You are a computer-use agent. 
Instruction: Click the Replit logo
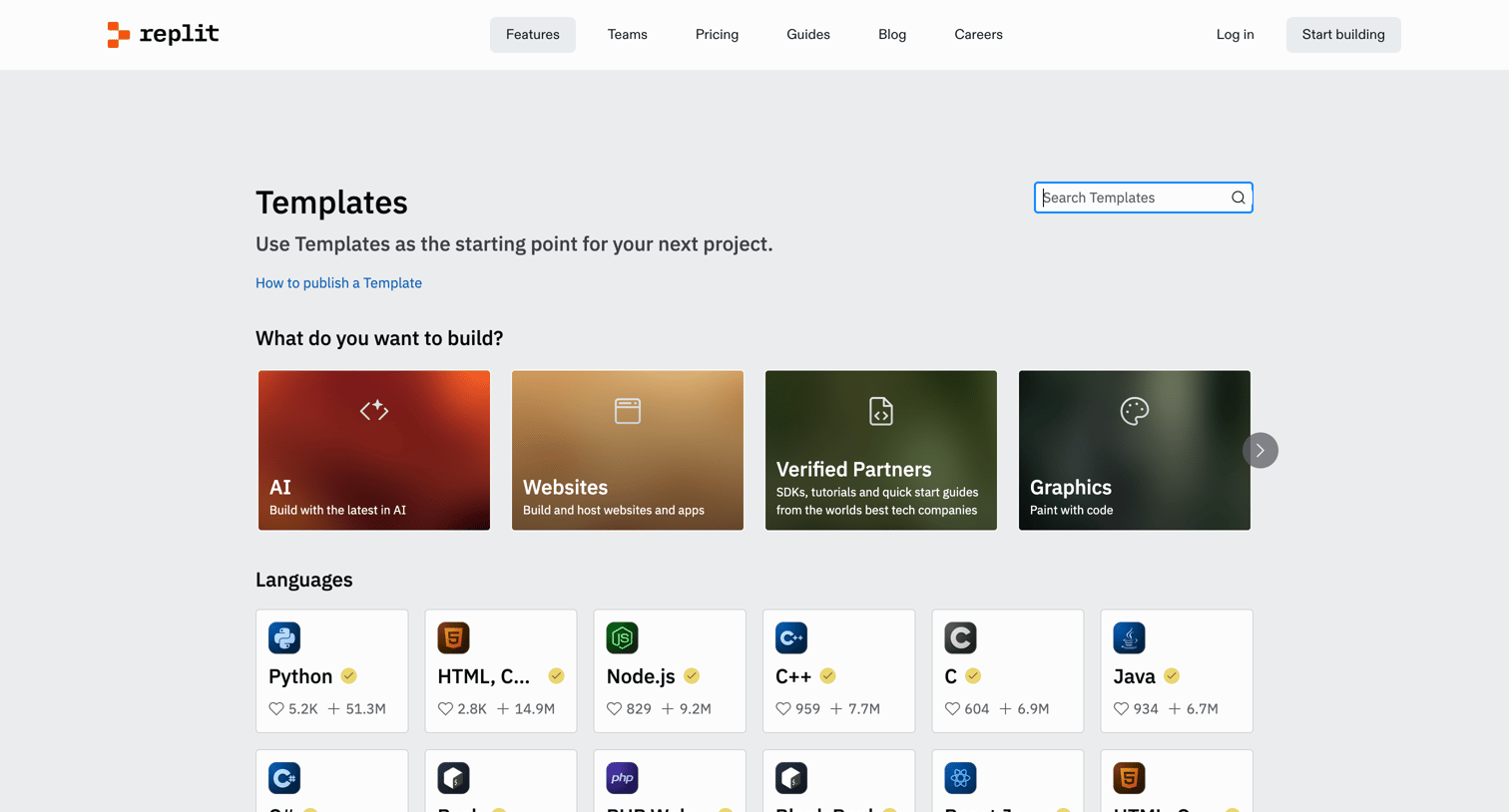(163, 34)
